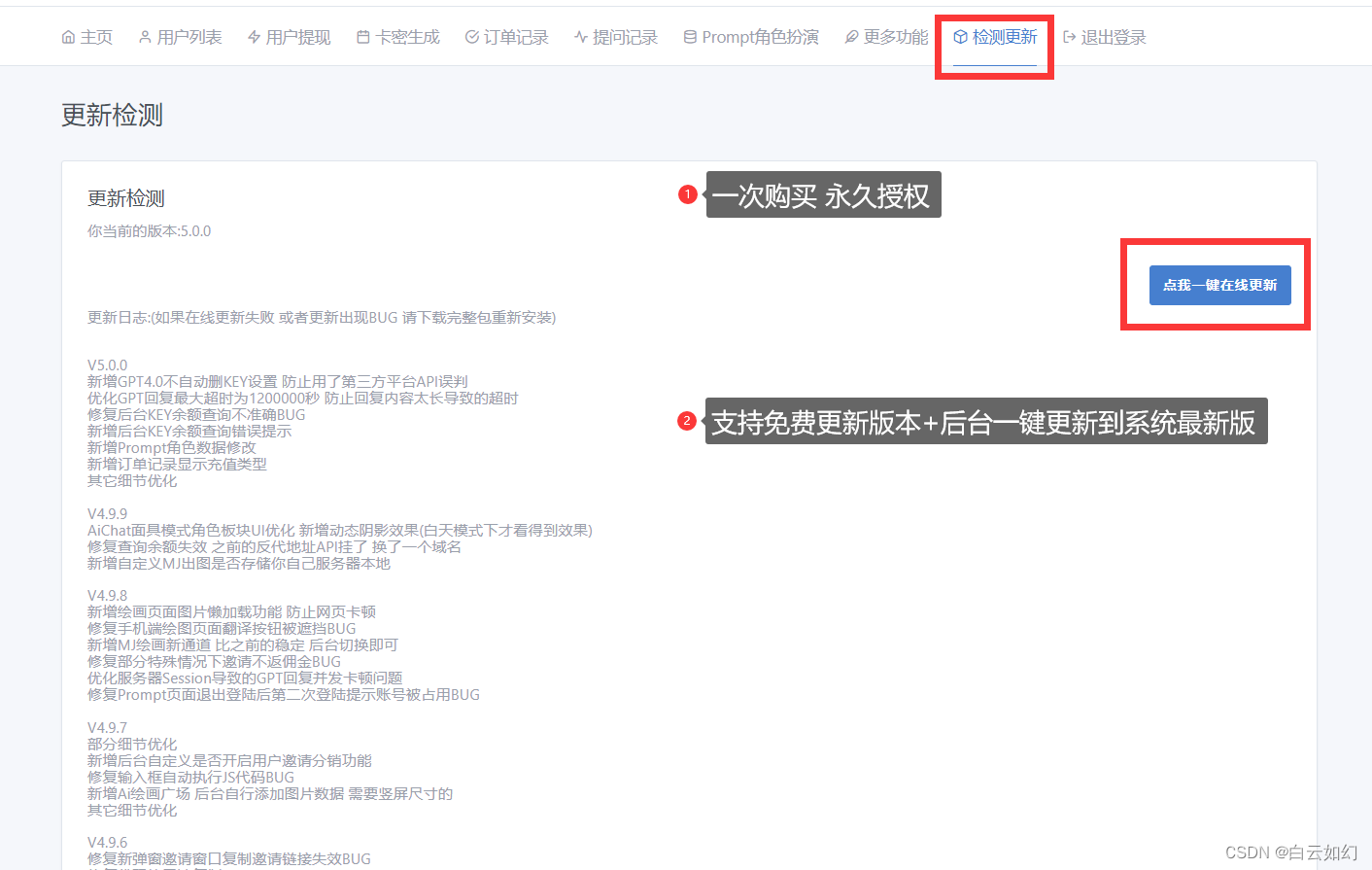Viewport: 1372px width, 870px height.
Task: View 订单记录 page
Action: (507, 37)
